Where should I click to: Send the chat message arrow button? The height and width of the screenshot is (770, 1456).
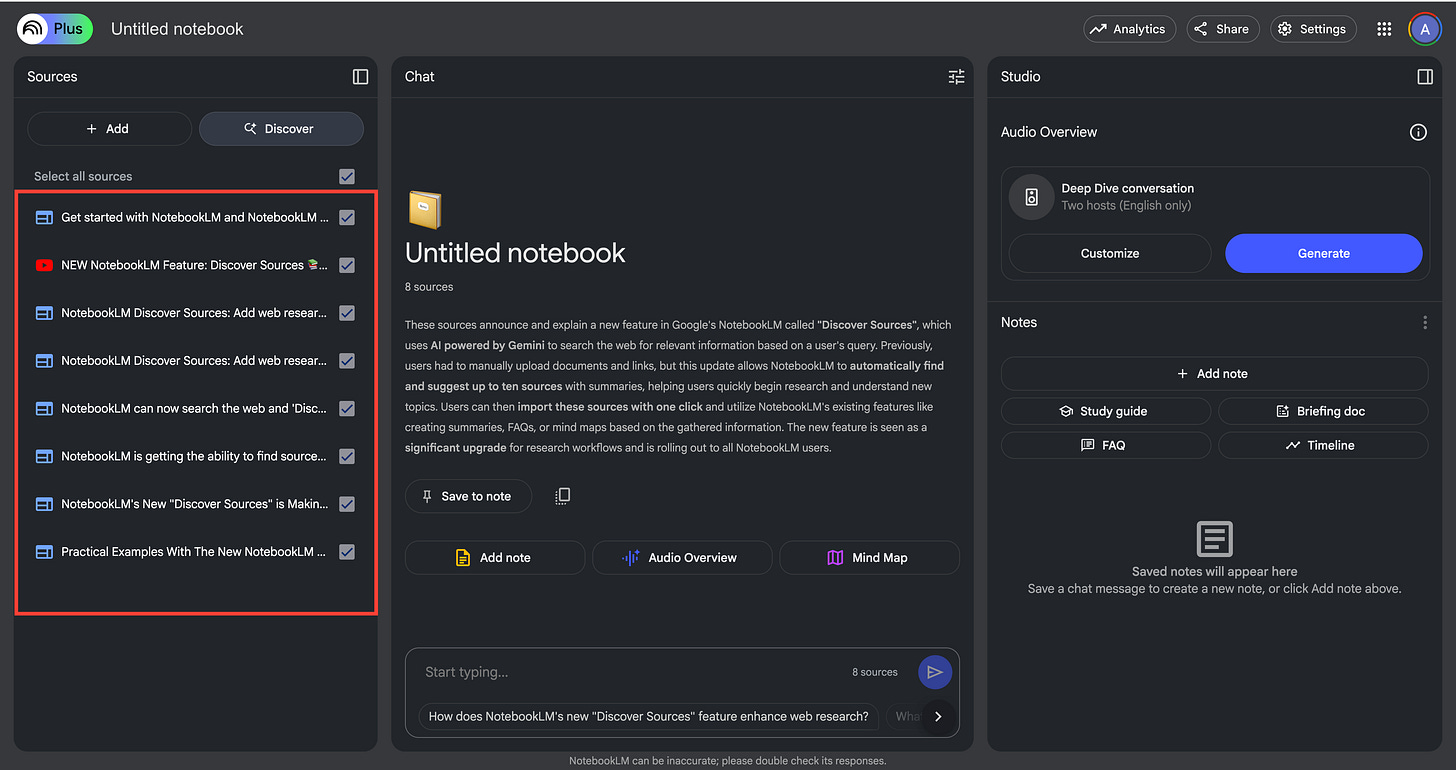point(935,672)
